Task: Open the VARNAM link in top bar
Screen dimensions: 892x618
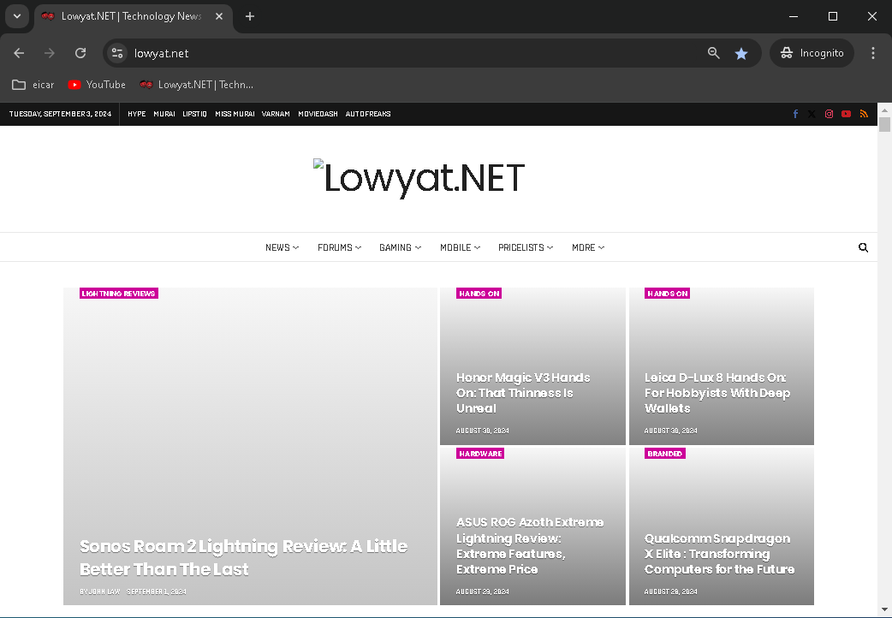Action: pyautogui.click(x=276, y=114)
